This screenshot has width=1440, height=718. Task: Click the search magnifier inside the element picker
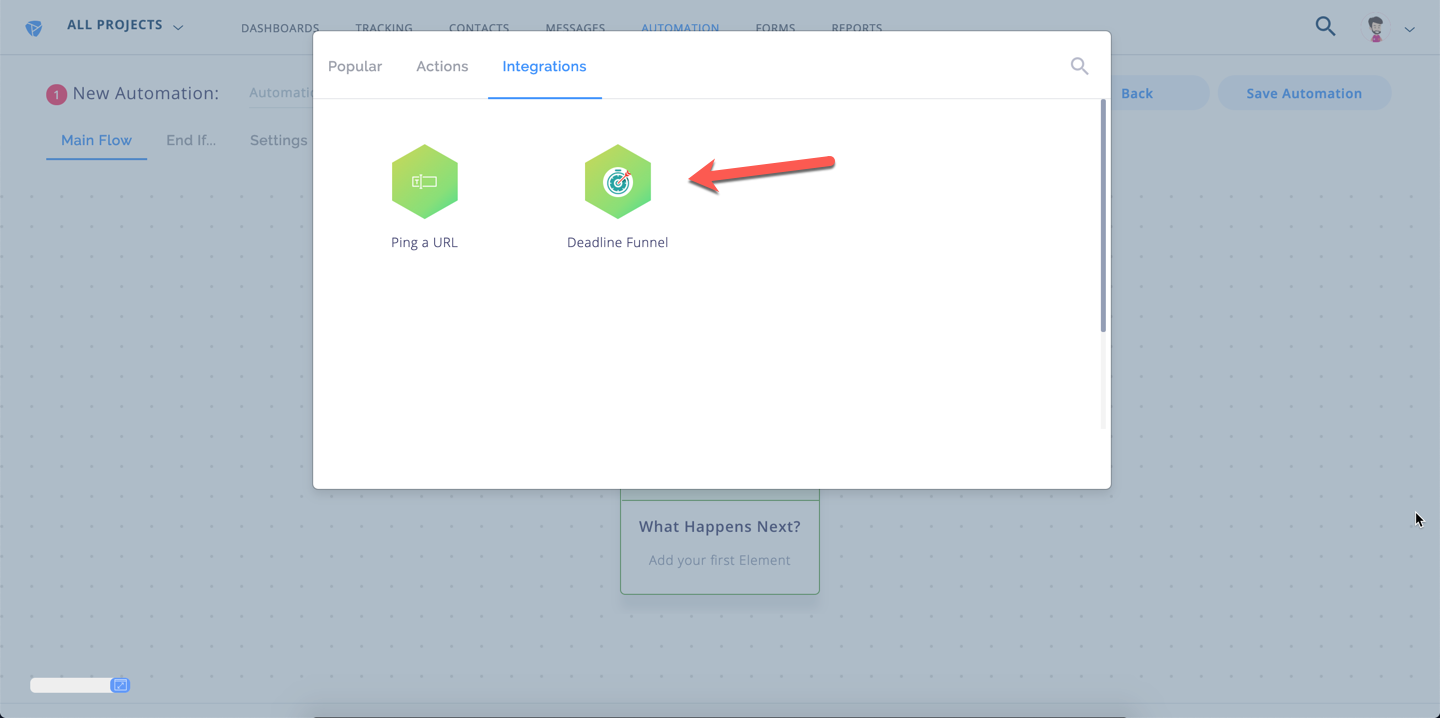pyautogui.click(x=1079, y=66)
